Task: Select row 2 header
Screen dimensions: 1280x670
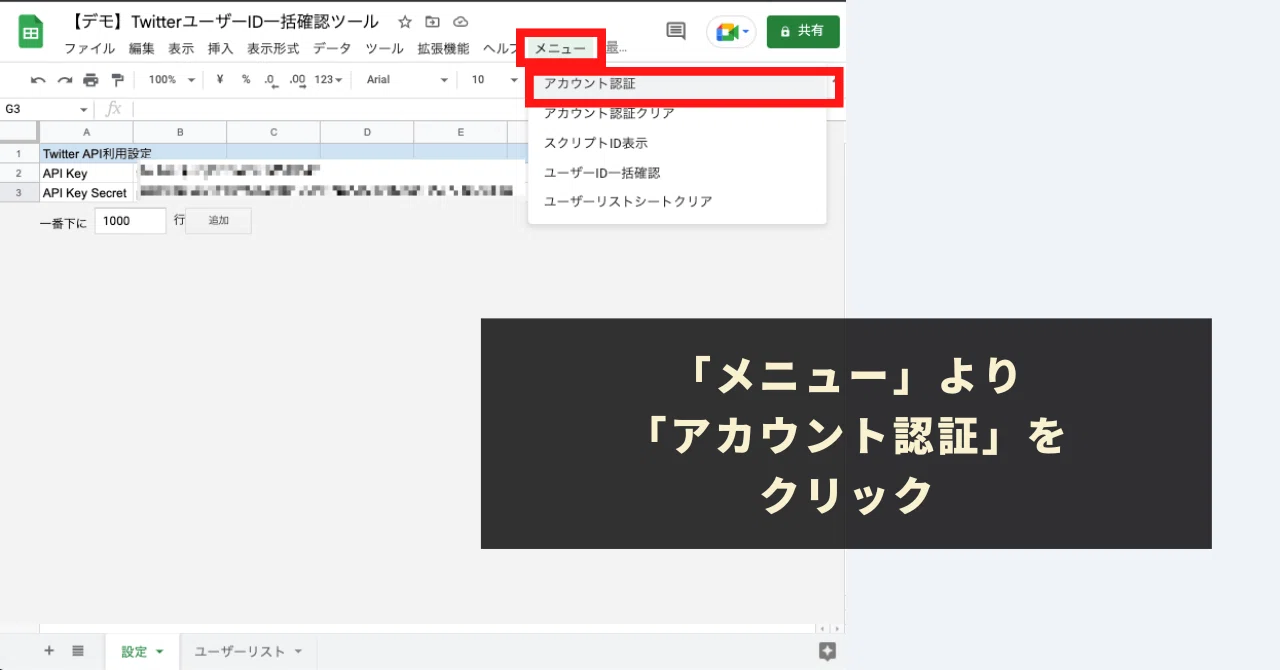Action: click(19, 173)
